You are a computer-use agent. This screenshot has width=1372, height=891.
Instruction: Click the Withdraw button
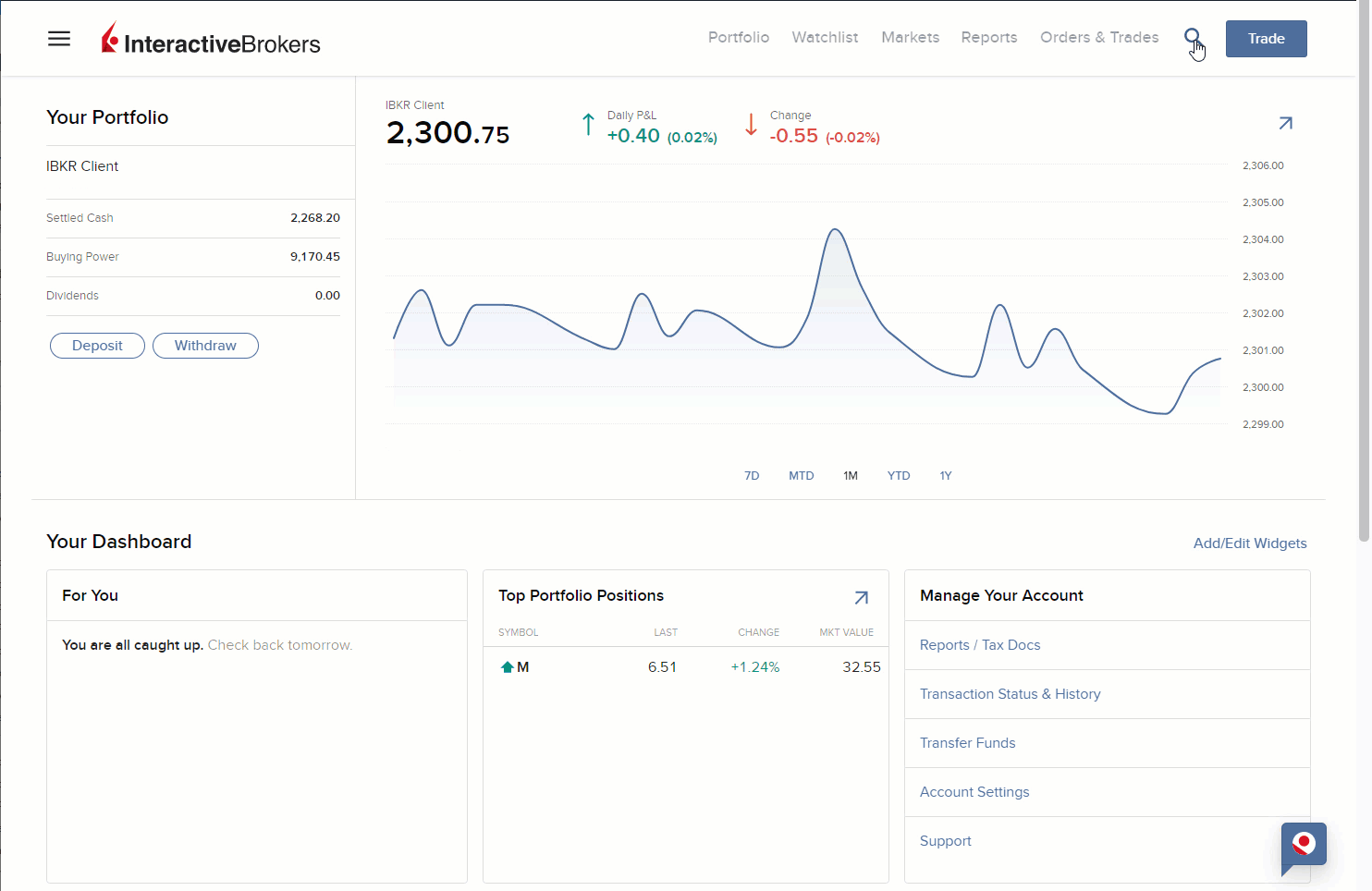click(x=205, y=346)
